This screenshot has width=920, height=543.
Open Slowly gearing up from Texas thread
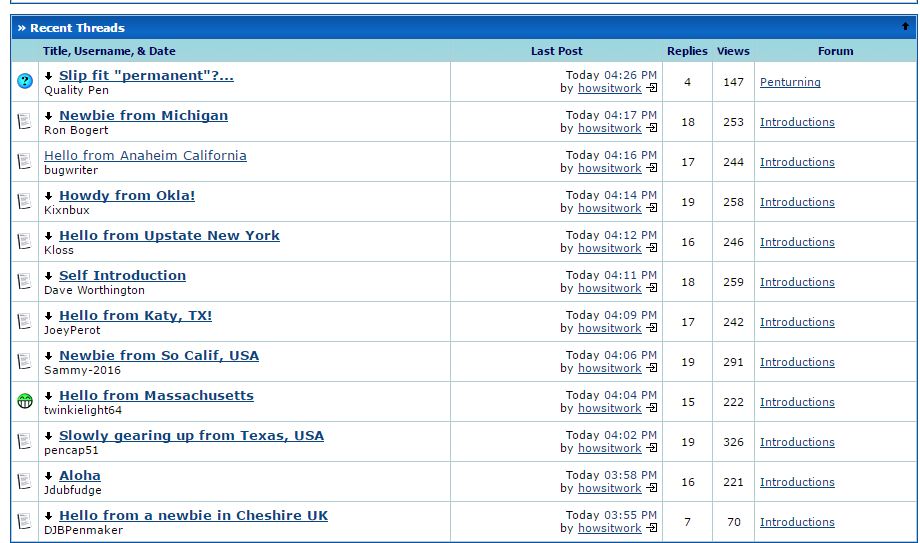[191, 435]
